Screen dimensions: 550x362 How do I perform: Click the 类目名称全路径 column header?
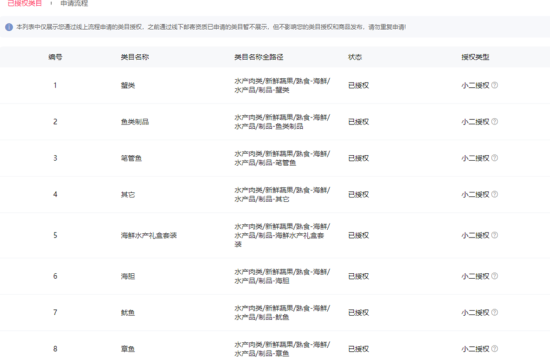point(259,57)
